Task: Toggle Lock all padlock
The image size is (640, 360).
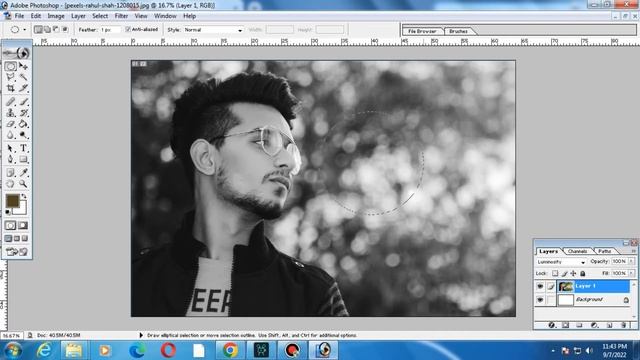Action: pos(583,273)
